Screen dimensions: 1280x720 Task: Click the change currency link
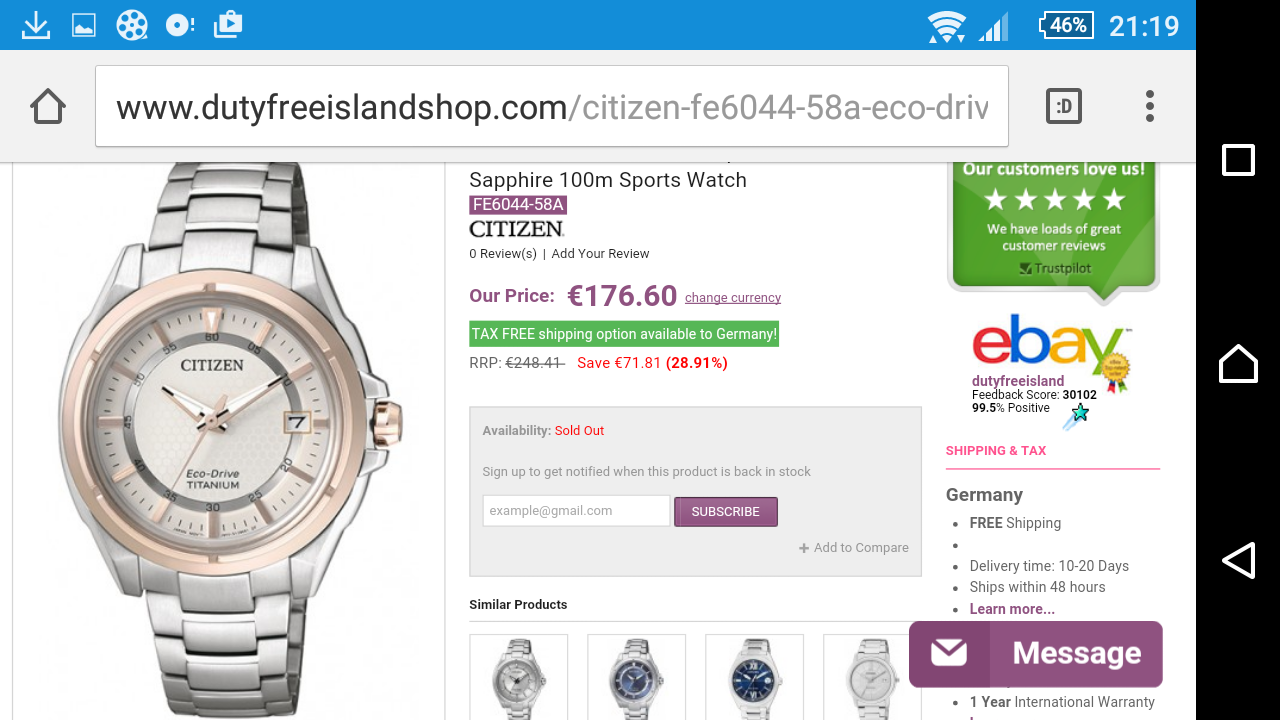pyautogui.click(x=733, y=298)
